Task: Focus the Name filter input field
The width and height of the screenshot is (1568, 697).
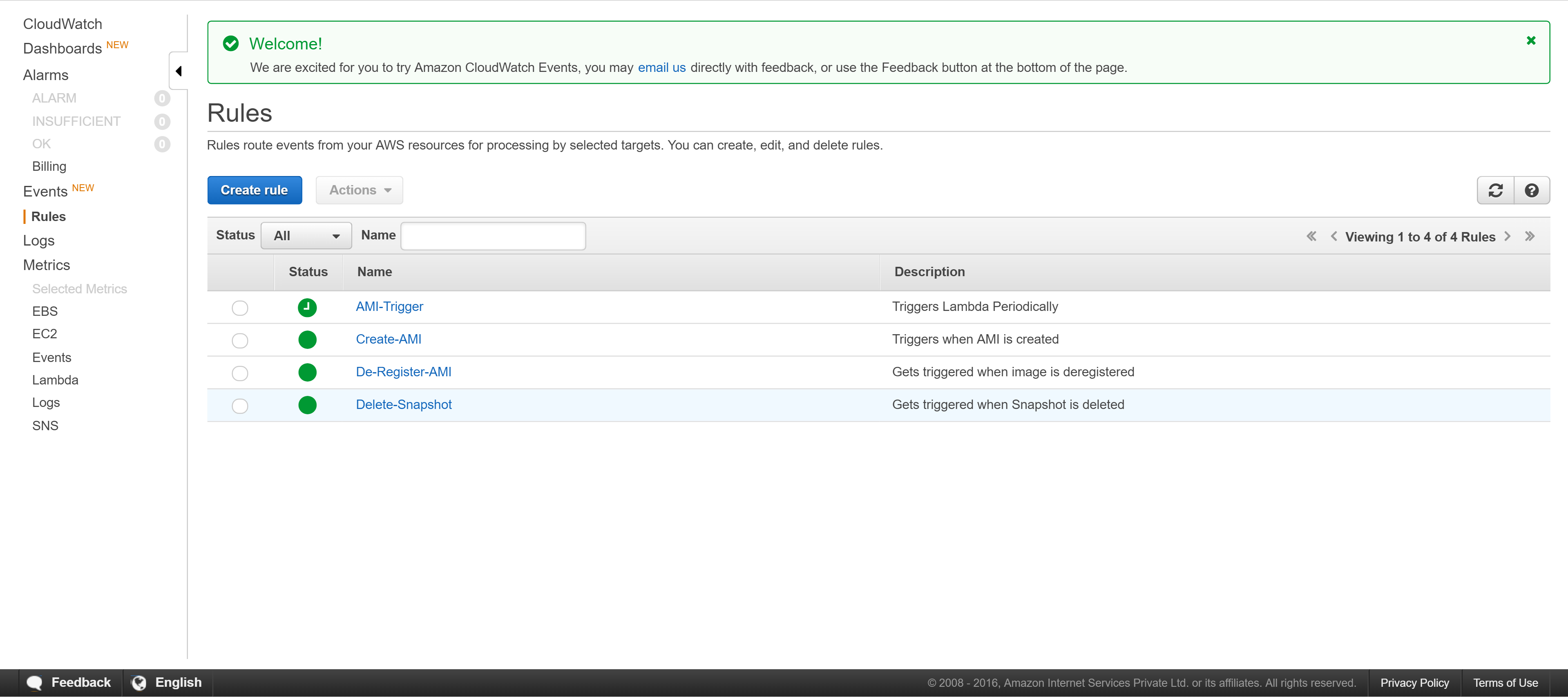Action: pyautogui.click(x=493, y=236)
